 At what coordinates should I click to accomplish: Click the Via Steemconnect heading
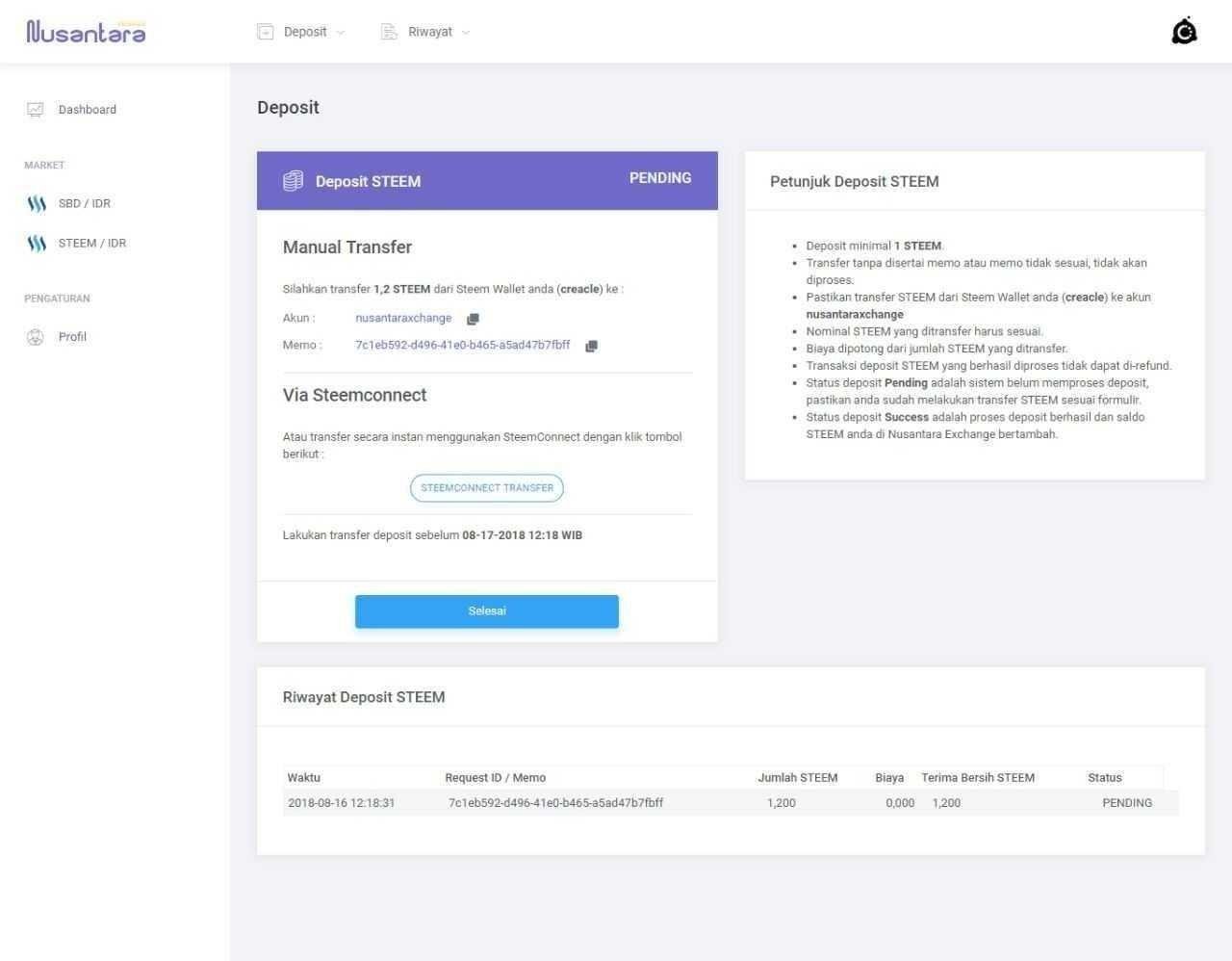[354, 395]
